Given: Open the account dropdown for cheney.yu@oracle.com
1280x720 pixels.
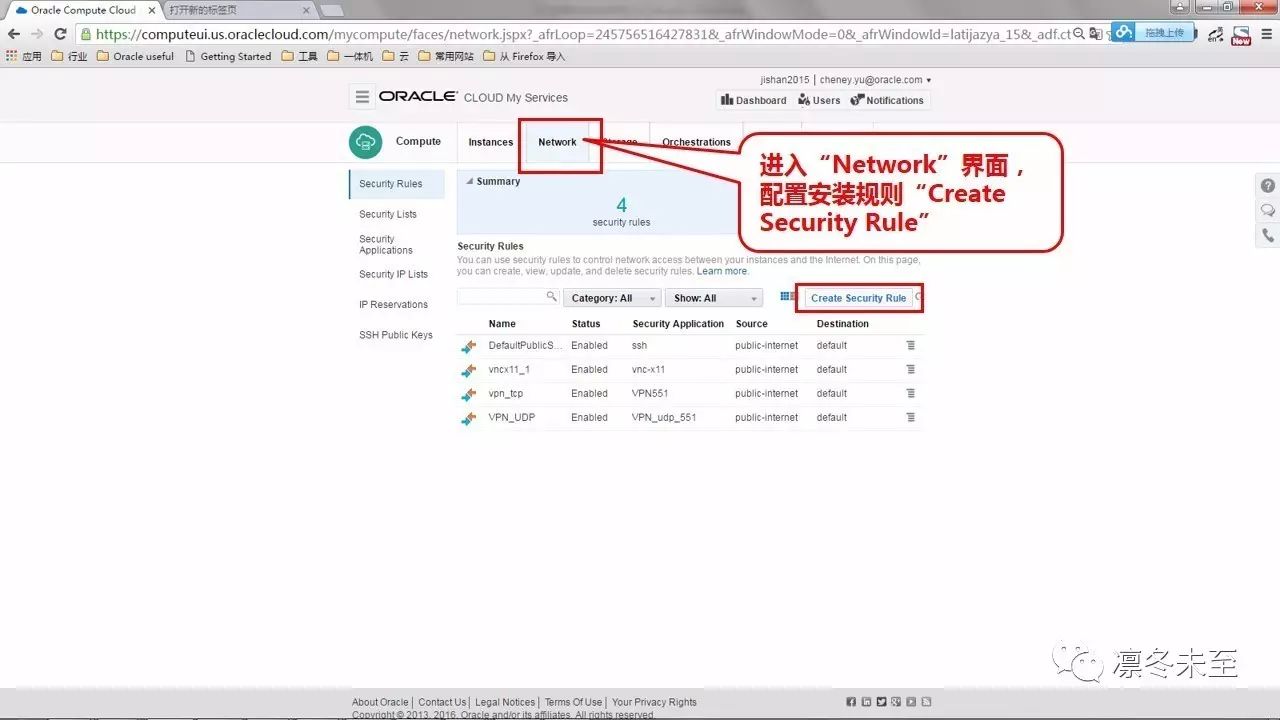Looking at the screenshot, I should [x=876, y=80].
